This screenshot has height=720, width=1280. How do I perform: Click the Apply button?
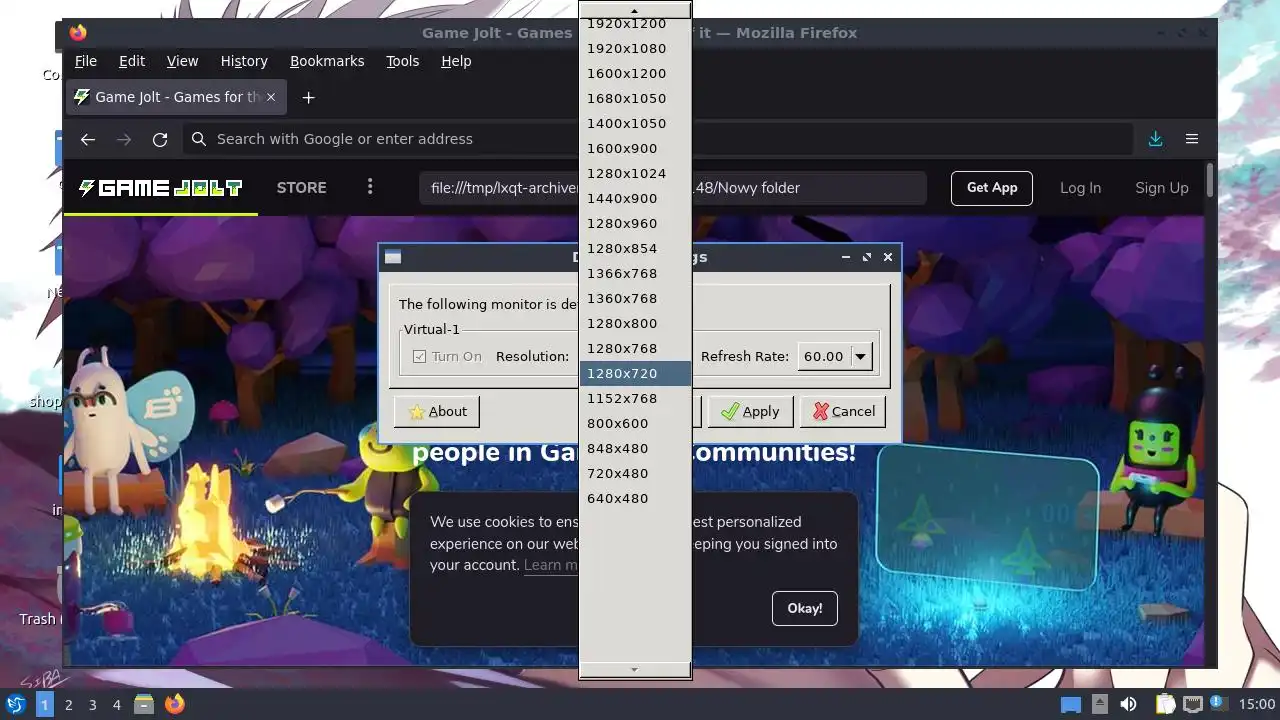[750, 411]
